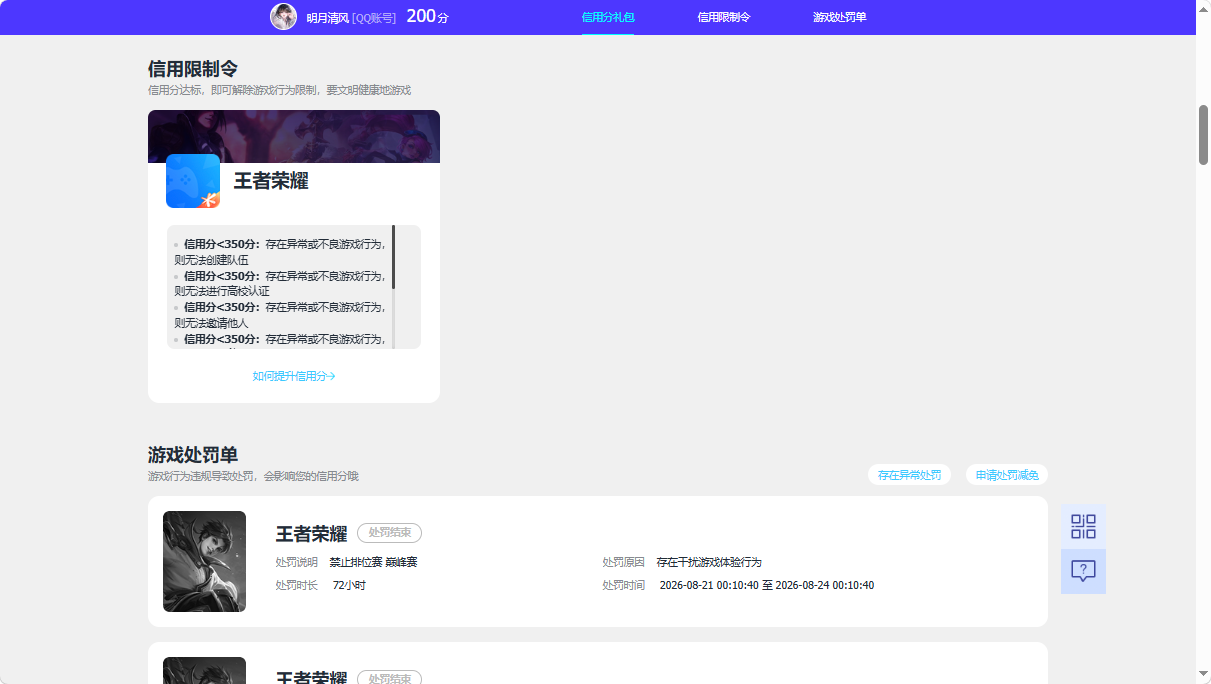This screenshot has height=684, width=1211.
Task: Click the 则无法进行高校认证 restriction text
Action: [221, 291]
